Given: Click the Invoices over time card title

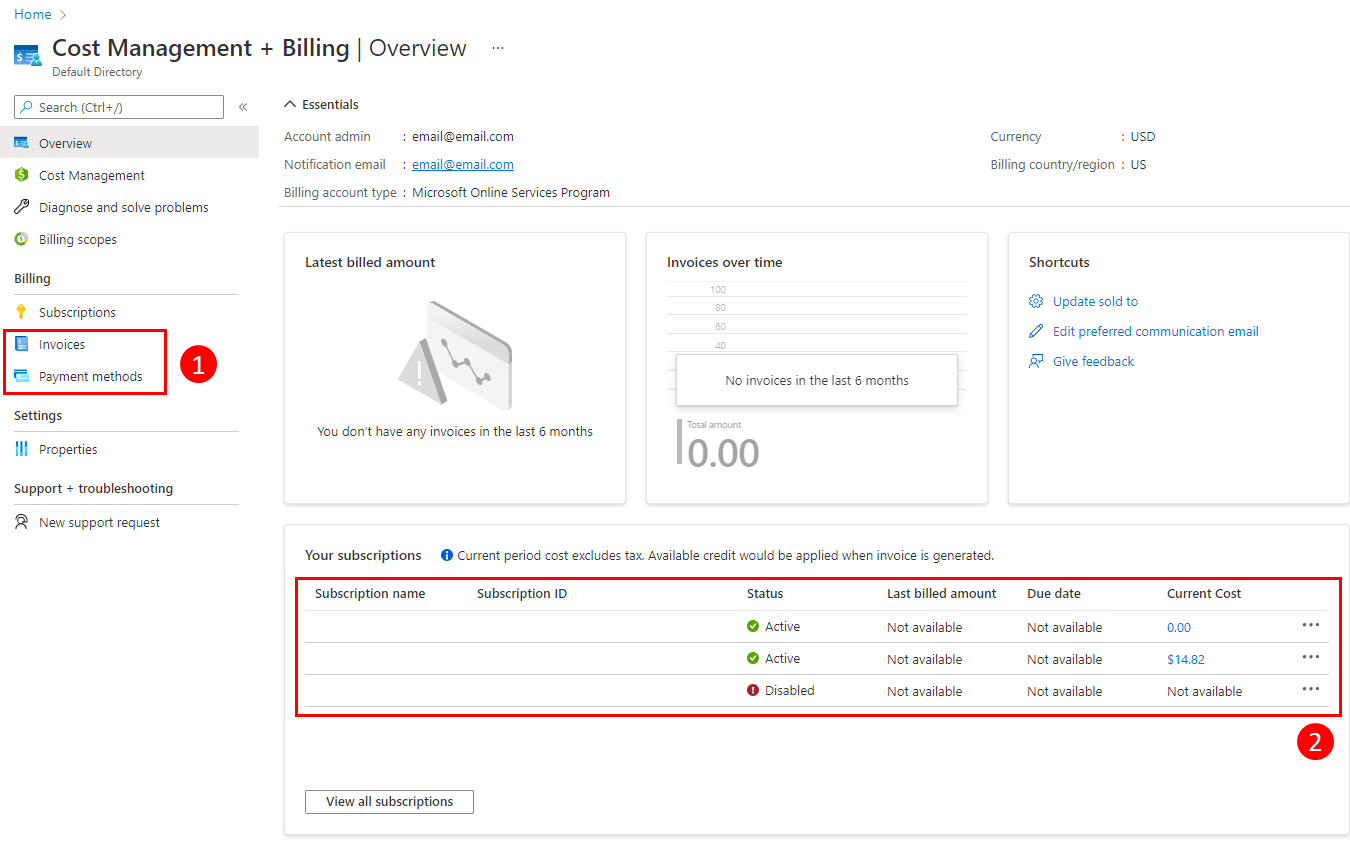Looking at the screenshot, I should point(725,262).
